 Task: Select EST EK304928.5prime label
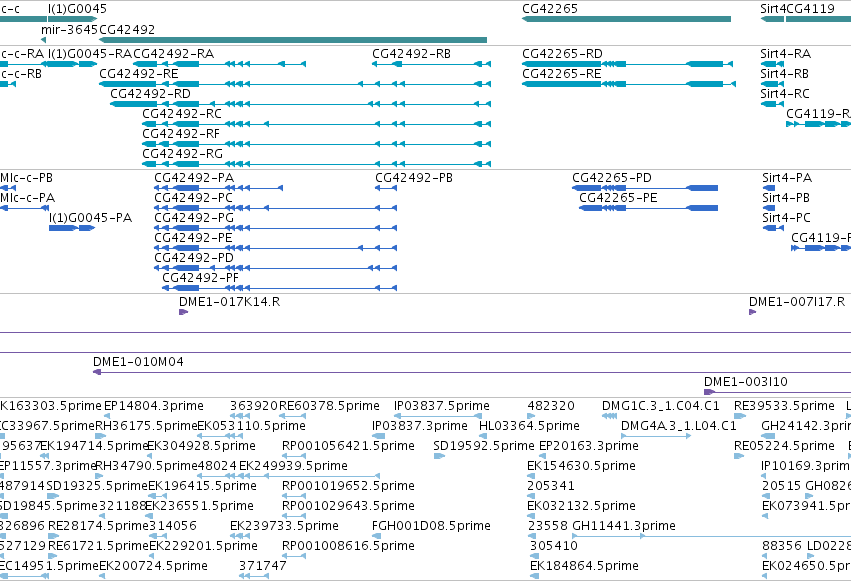tap(201, 446)
